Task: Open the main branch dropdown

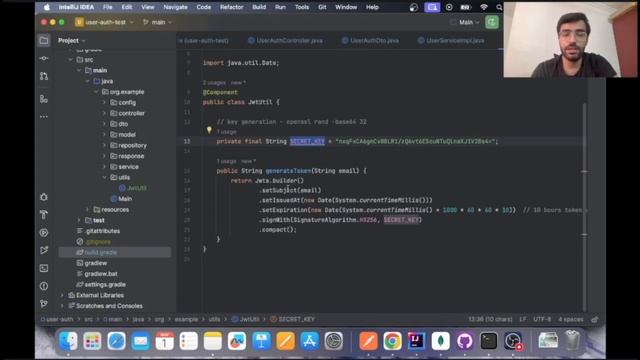Action: tap(157, 22)
